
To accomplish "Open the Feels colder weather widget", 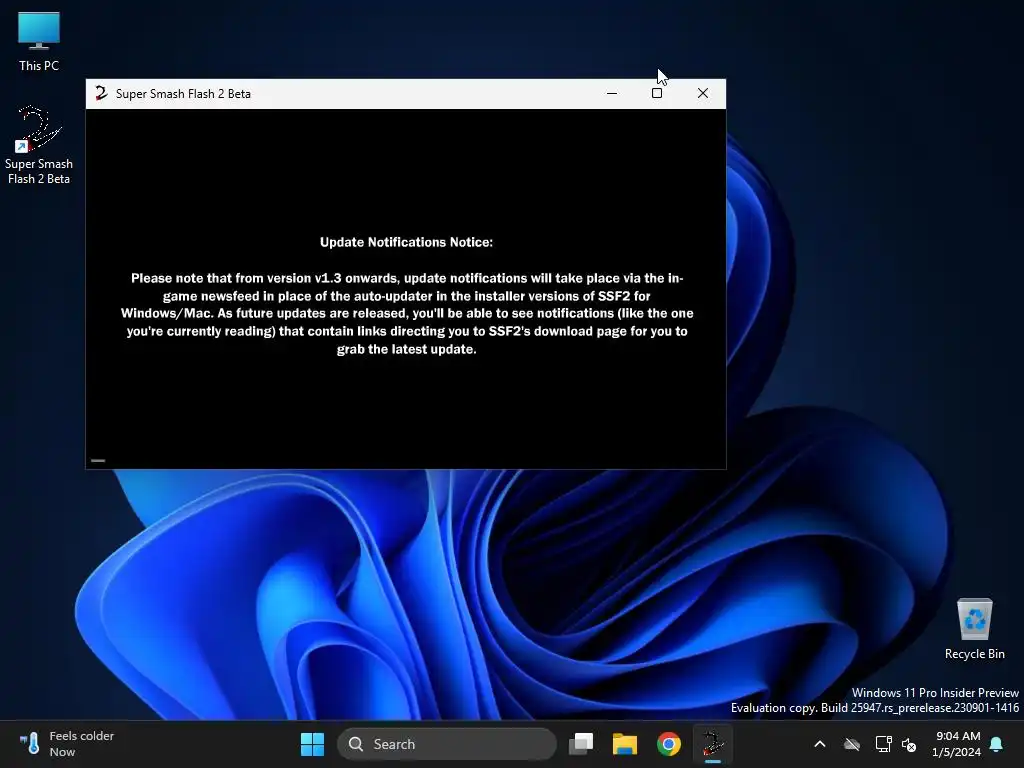I will [66, 744].
